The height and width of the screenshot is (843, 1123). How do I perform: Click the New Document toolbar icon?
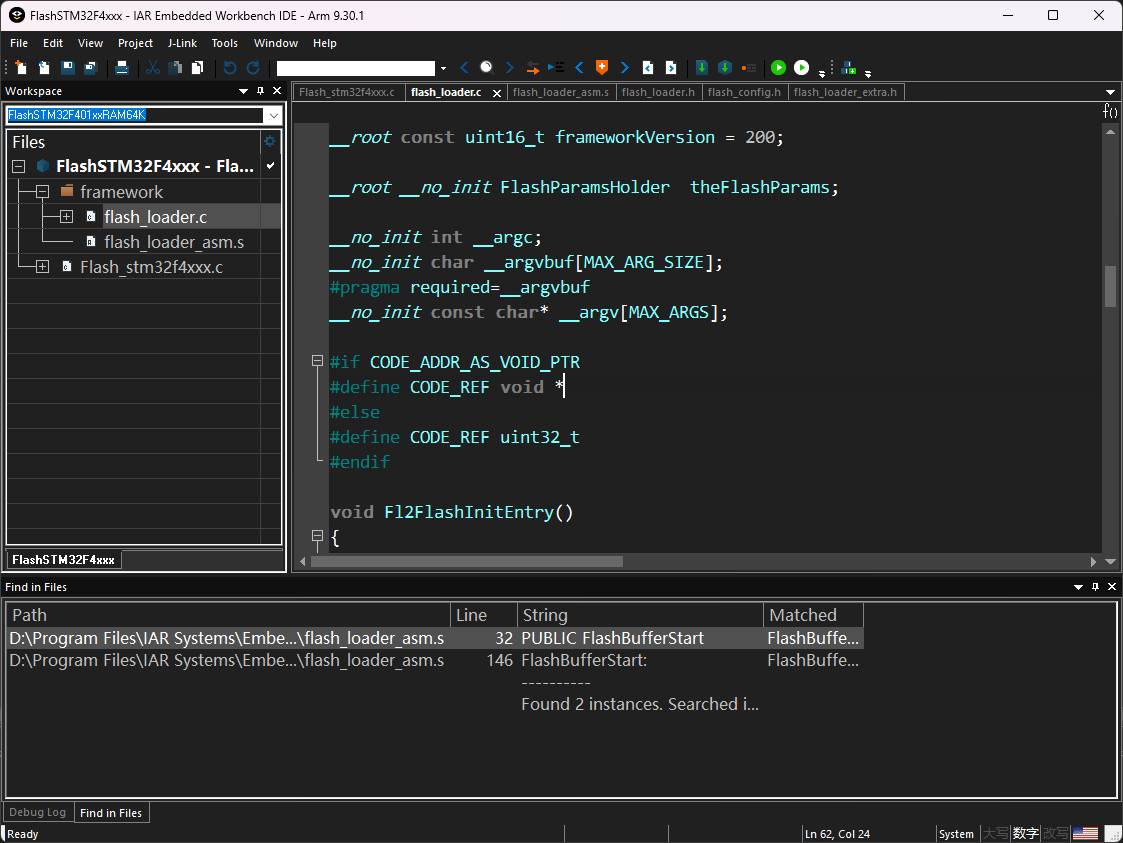(21, 68)
